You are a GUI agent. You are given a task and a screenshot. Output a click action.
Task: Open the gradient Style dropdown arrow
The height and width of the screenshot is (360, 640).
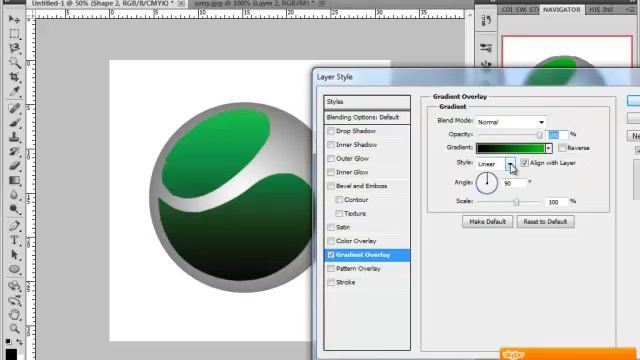tap(510, 164)
